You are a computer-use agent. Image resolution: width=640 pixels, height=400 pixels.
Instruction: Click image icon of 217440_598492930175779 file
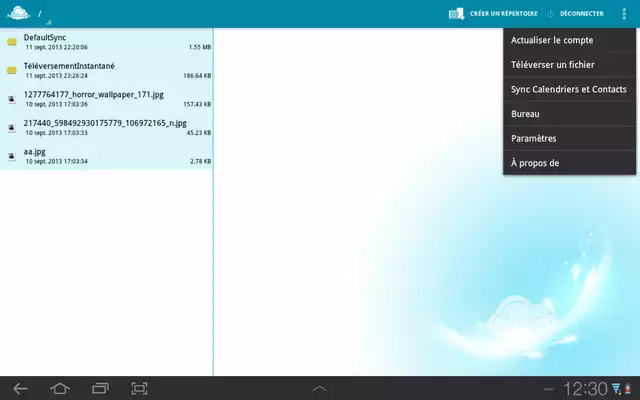pyautogui.click(x=12, y=128)
